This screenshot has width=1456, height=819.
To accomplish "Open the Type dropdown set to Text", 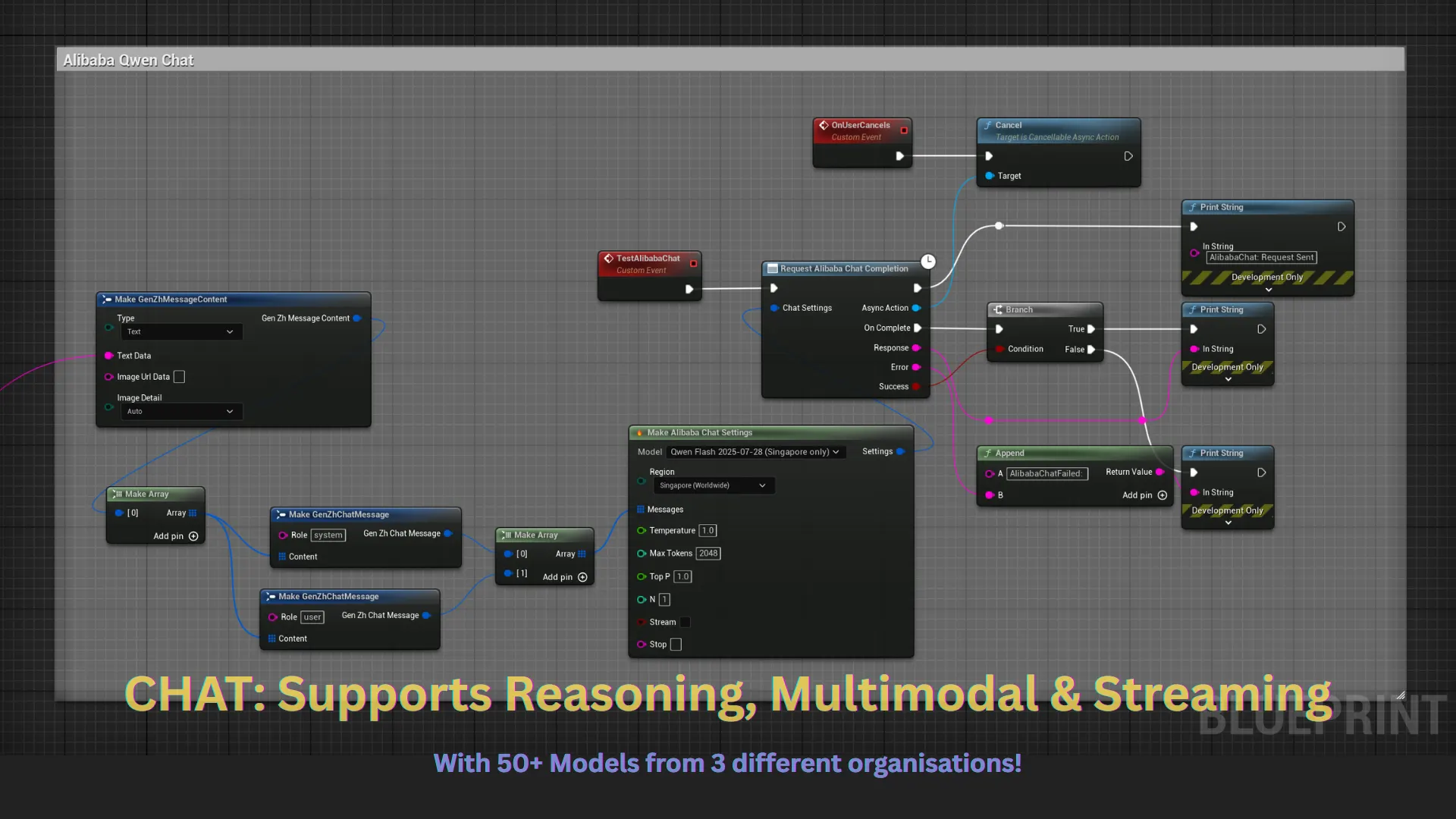I will tap(181, 331).
